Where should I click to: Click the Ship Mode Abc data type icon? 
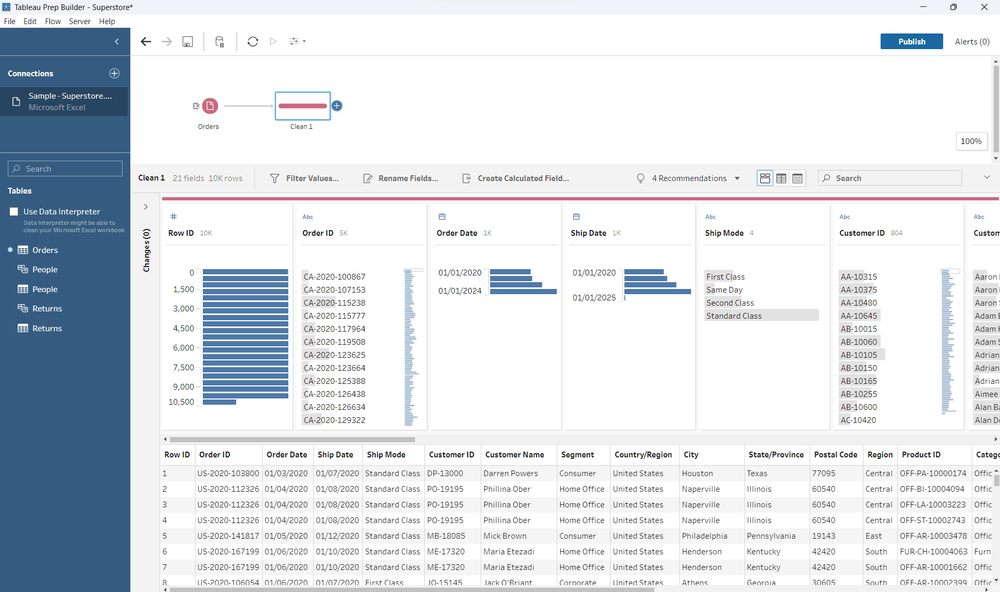point(710,217)
